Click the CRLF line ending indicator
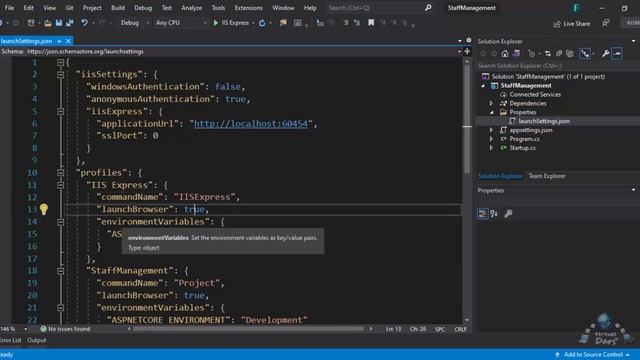 point(460,329)
